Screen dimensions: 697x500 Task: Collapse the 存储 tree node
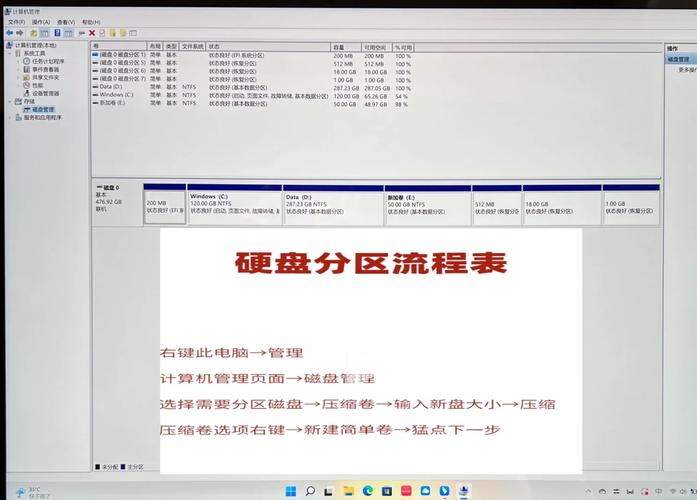(x=10, y=101)
